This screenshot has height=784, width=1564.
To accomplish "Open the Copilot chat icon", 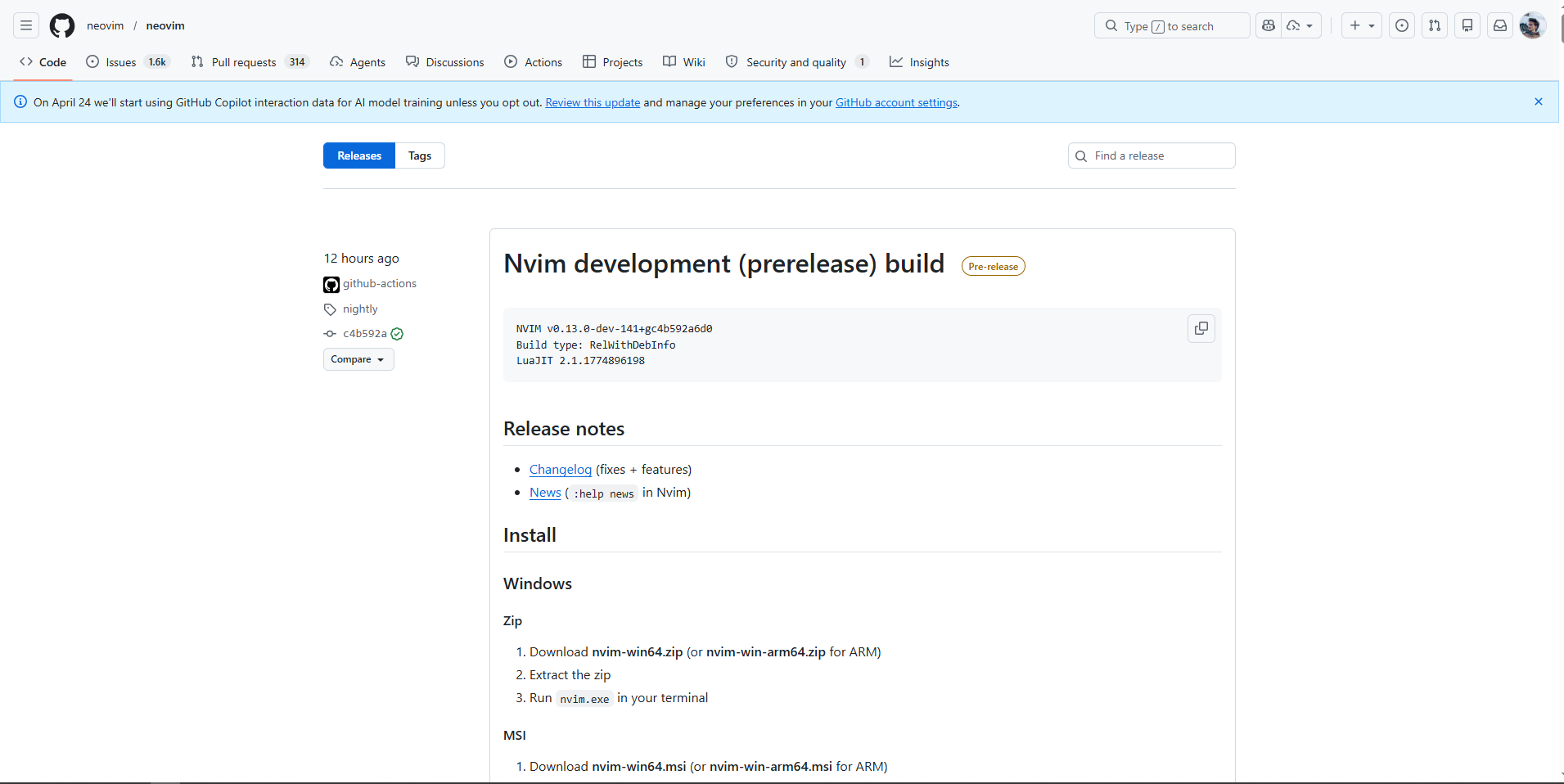I will pyautogui.click(x=1269, y=25).
